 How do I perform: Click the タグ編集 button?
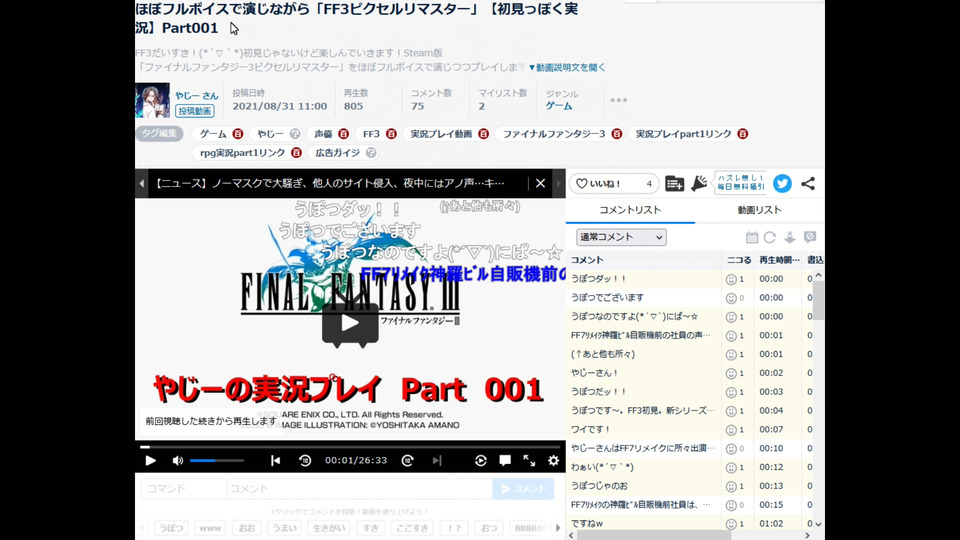[x=159, y=133]
